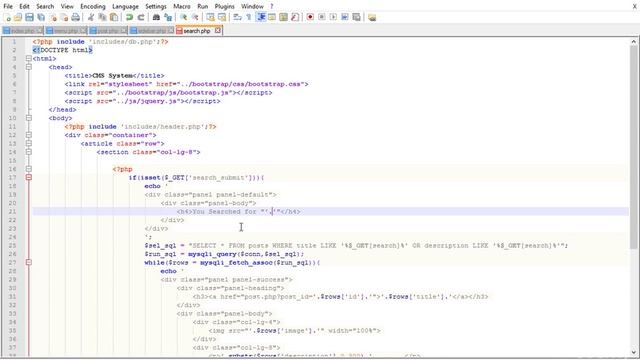The height and width of the screenshot is (360, 640).
Task: Open the Function List icon
Action: pos(295,17)
